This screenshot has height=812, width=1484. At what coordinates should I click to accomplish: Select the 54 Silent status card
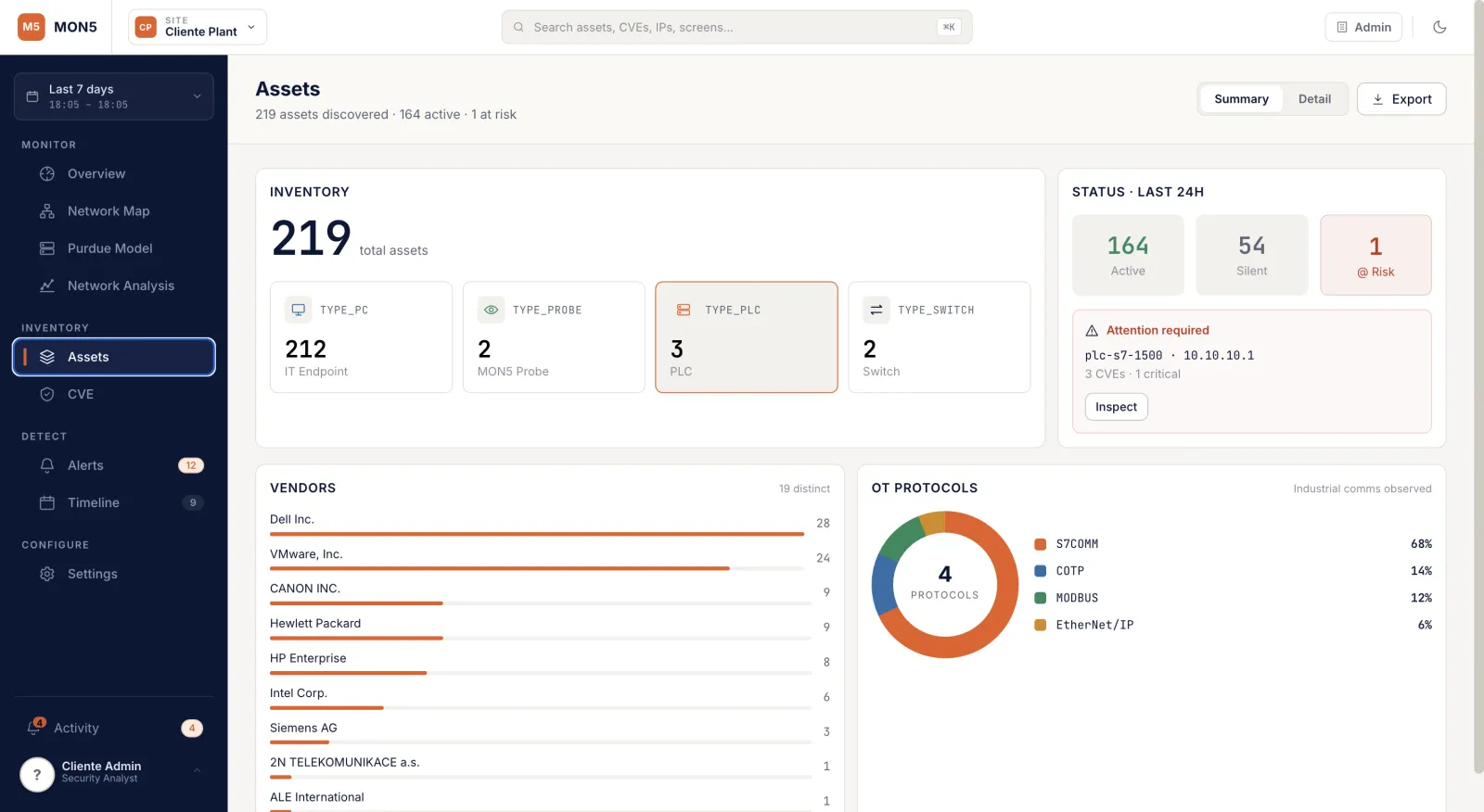(x=1251, y=255)
